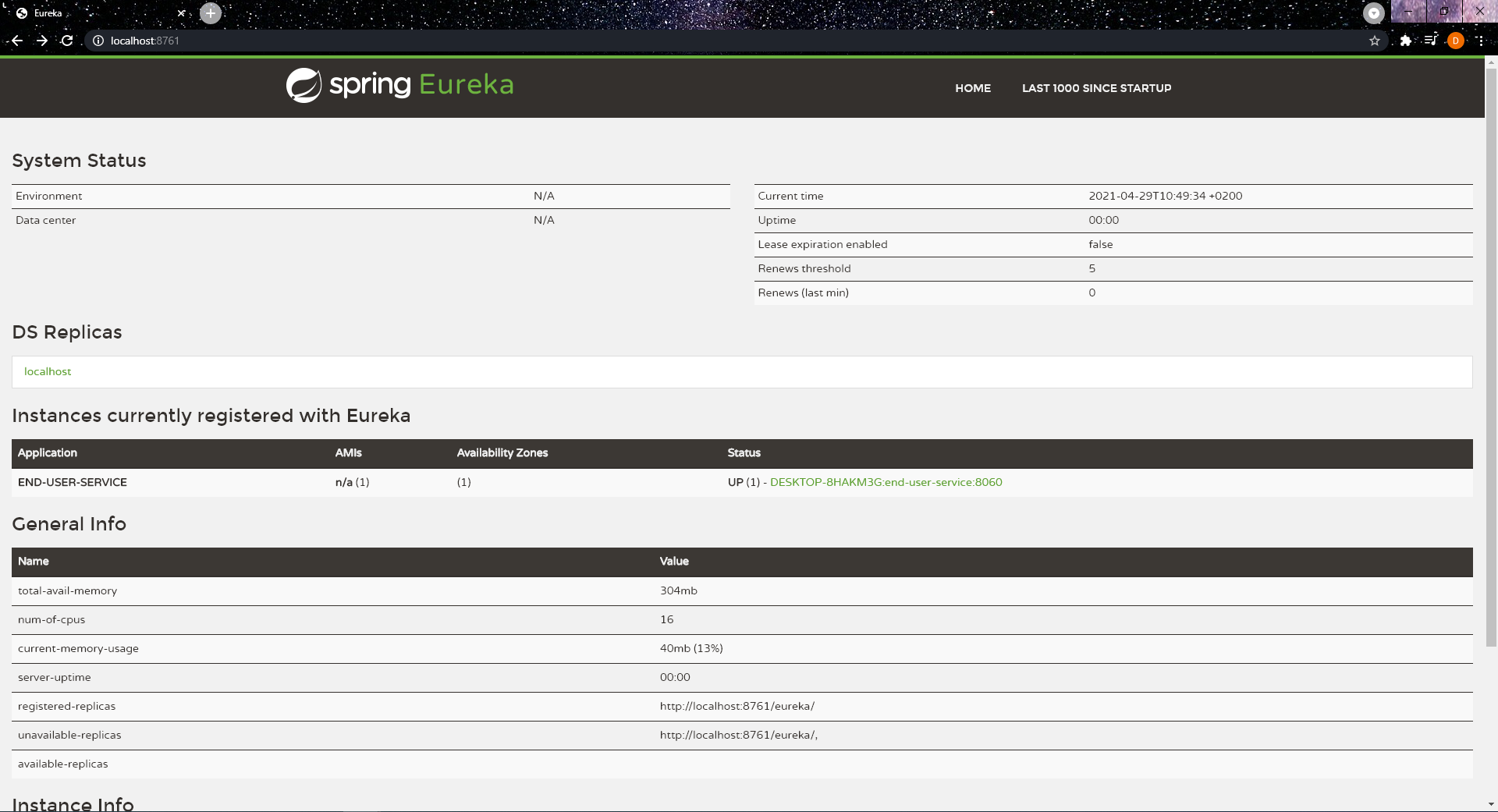Go forward with the browser forward arrow

(x=42, y=41)
